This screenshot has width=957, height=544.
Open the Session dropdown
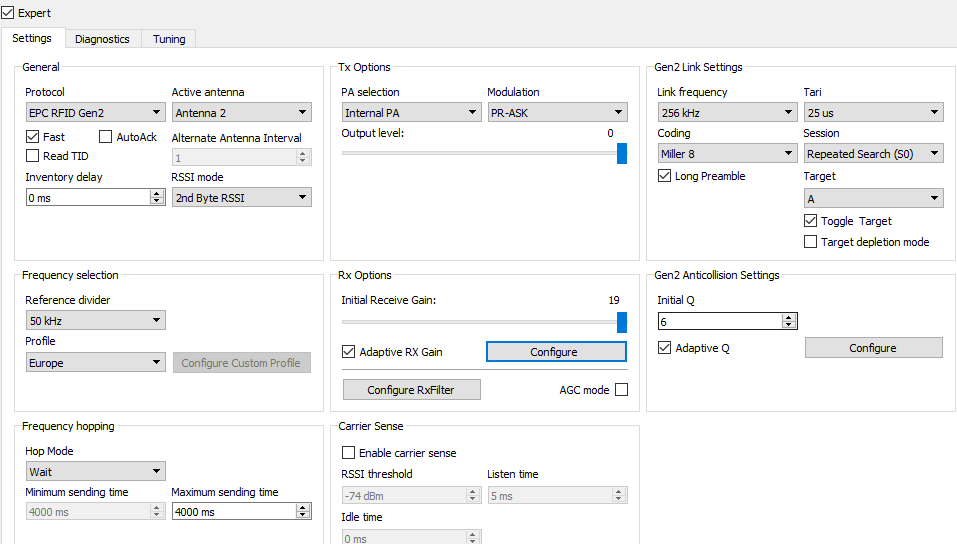[874, 153]
